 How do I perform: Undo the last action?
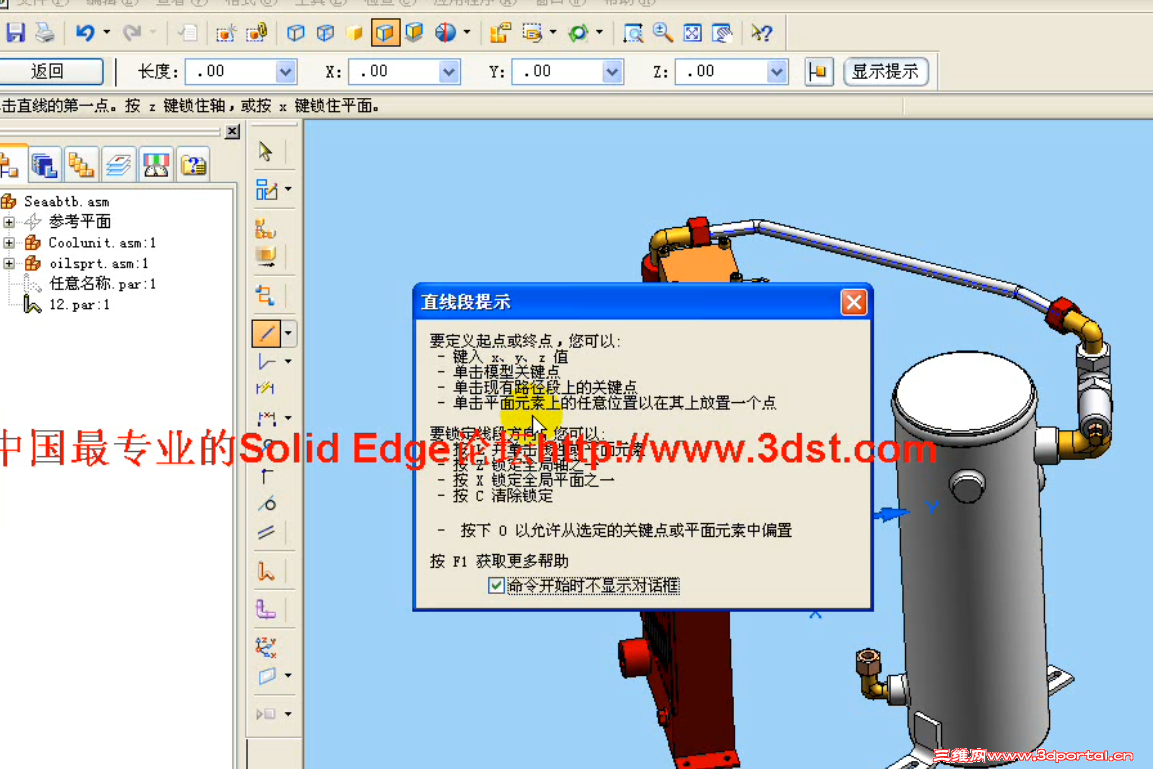(85, 32)
